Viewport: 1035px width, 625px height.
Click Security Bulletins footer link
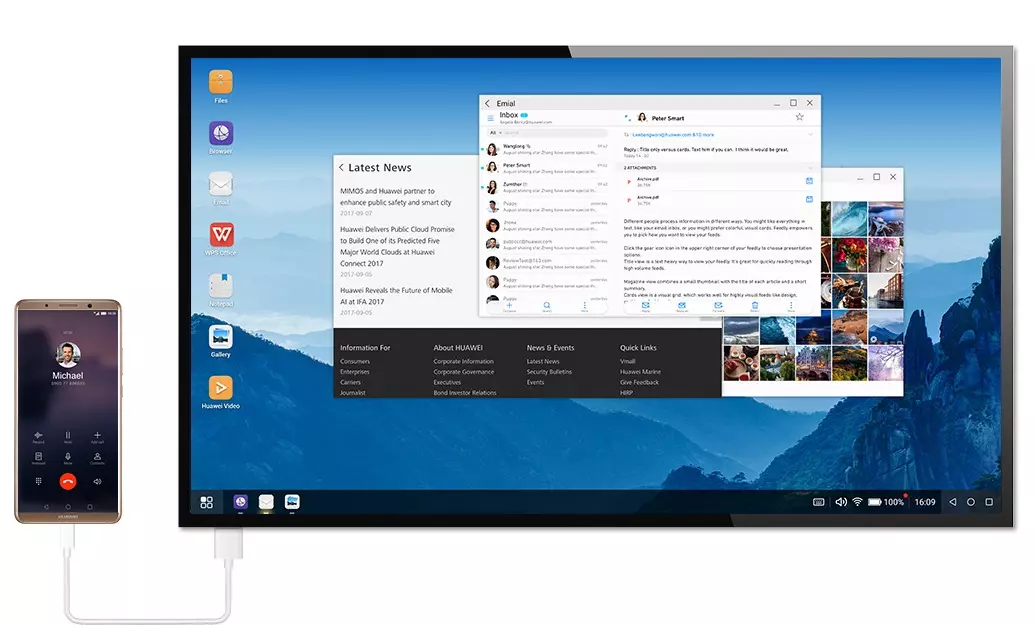tap(549, 372)
